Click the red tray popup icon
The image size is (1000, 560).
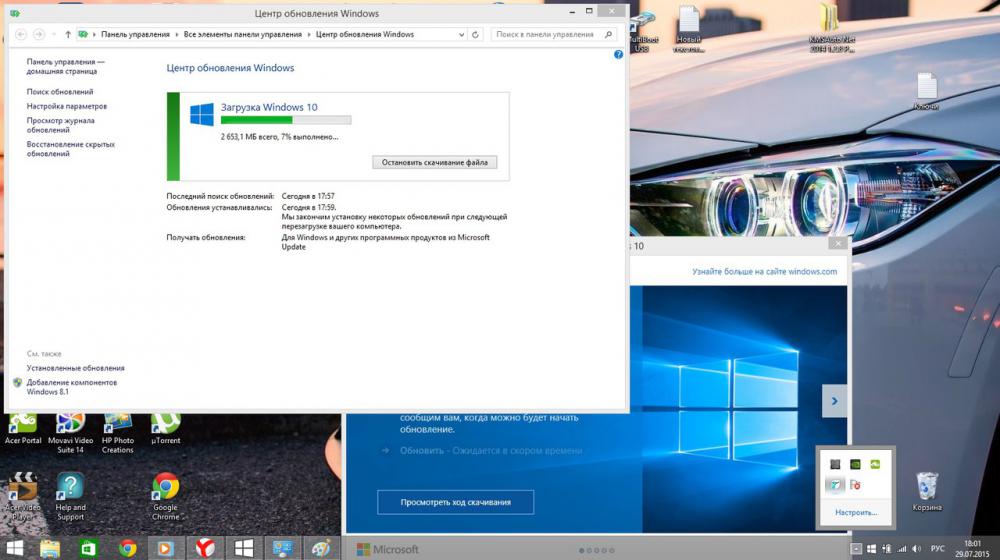pos(855,485)
